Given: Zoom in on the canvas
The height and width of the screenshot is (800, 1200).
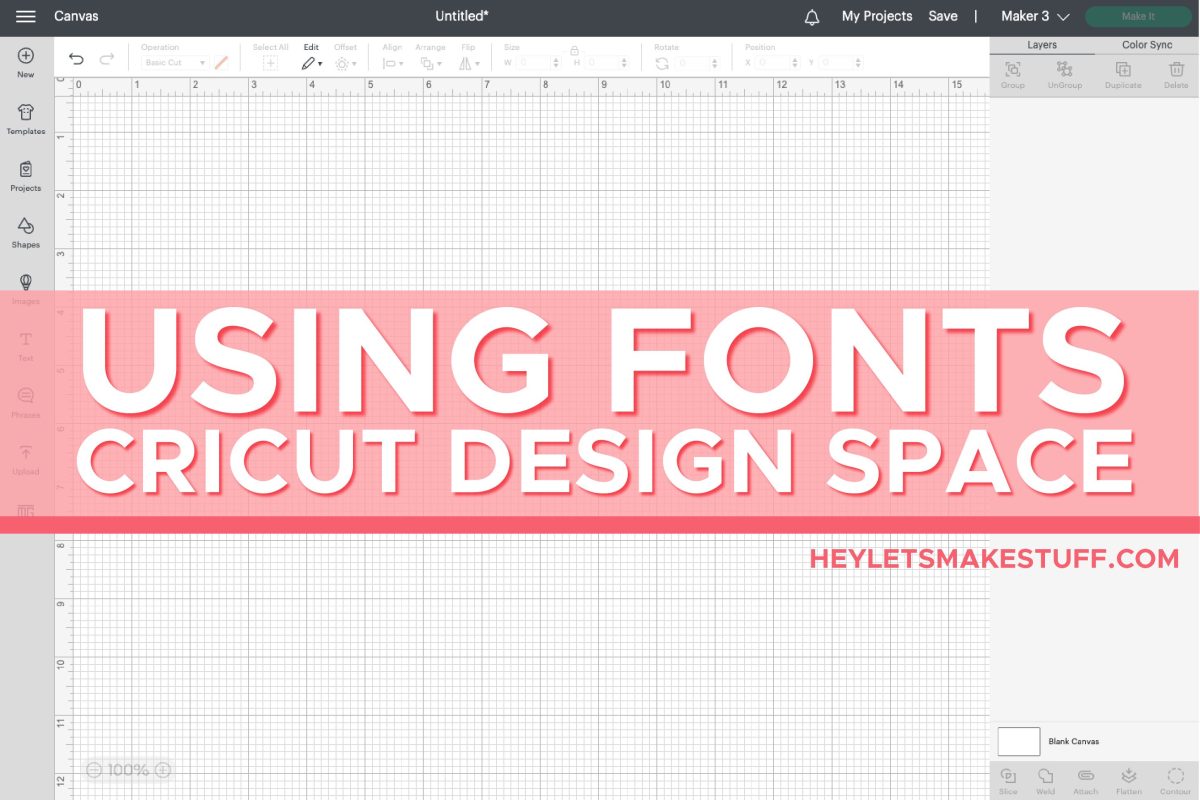Looking at the screenshot, I should point(163,770).
